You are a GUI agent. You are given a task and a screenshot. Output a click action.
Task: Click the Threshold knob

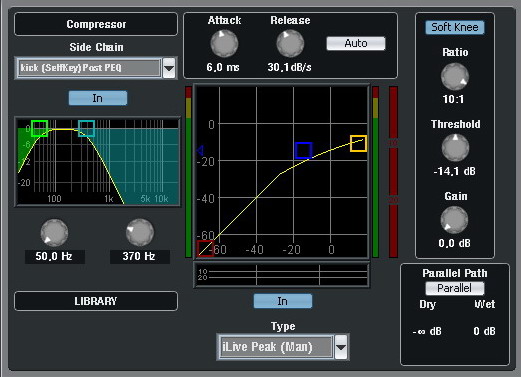pyautogui.click(x=455, y=148)
